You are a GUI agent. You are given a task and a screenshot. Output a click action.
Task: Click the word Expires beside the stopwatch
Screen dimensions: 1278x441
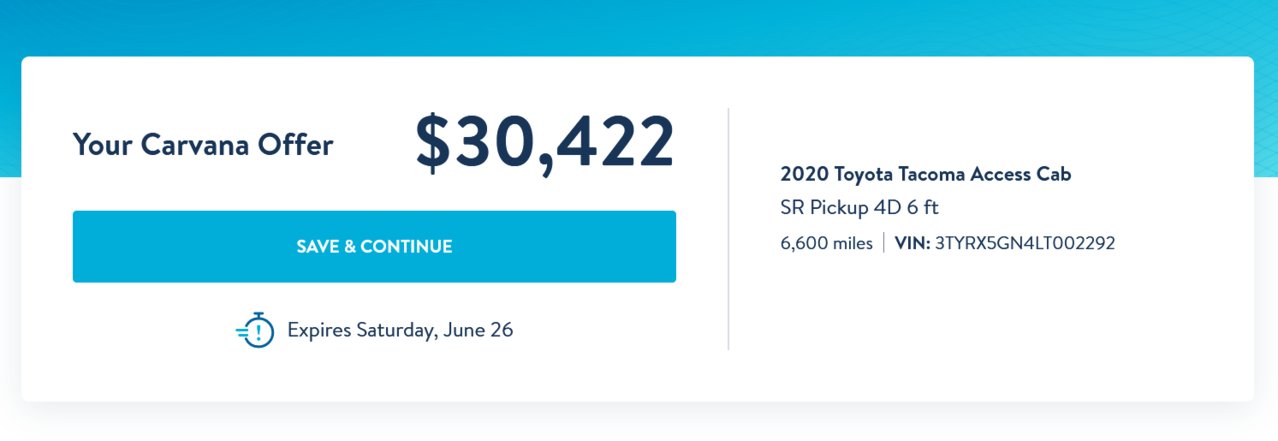pyautogui.click(x=321, y=330)
